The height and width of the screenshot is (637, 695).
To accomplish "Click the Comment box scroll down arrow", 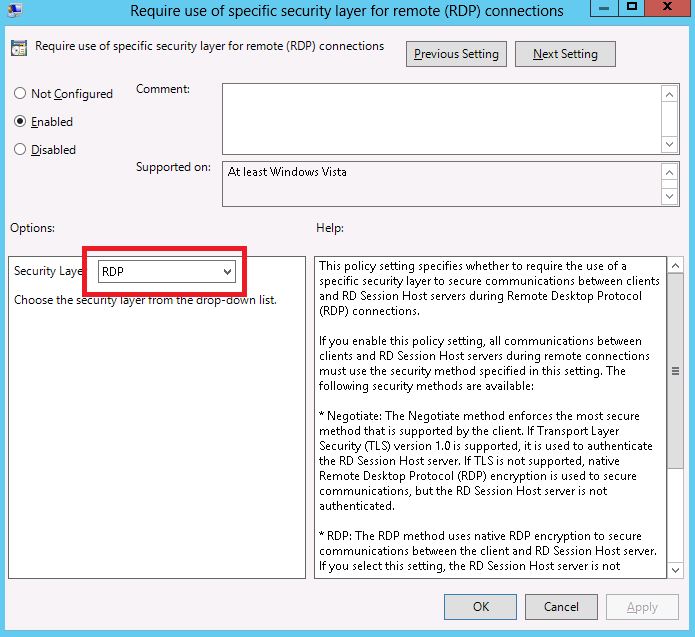I will [x=670, y=142].
